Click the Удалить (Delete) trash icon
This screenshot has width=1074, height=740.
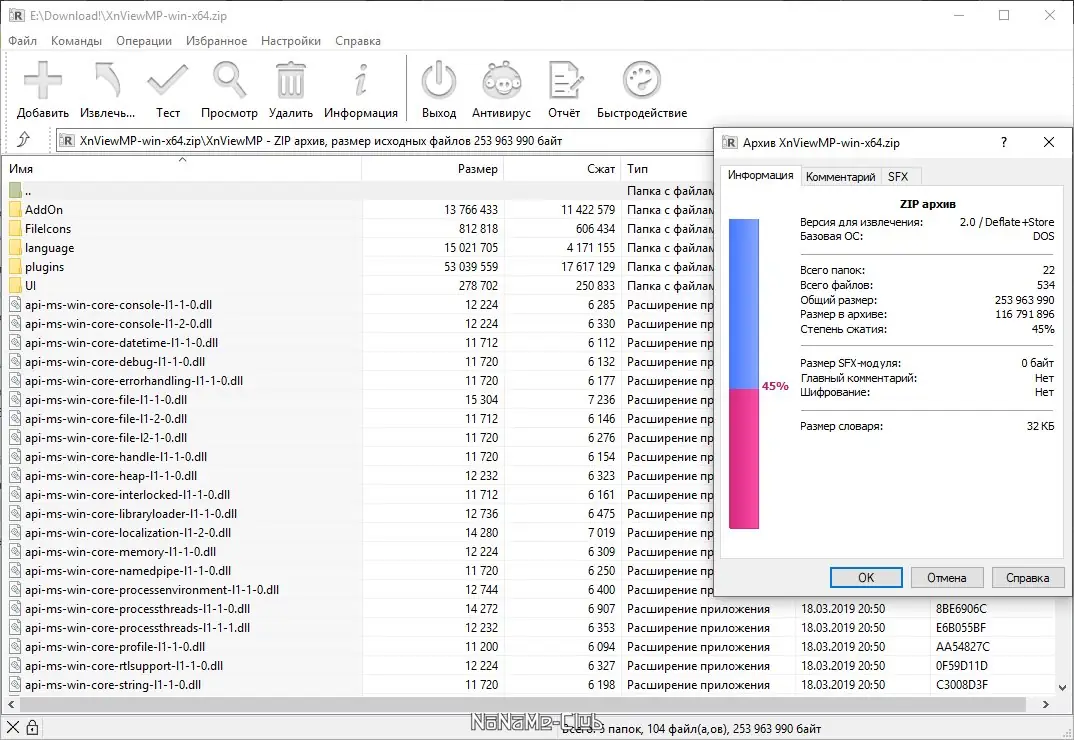(290, 80)
